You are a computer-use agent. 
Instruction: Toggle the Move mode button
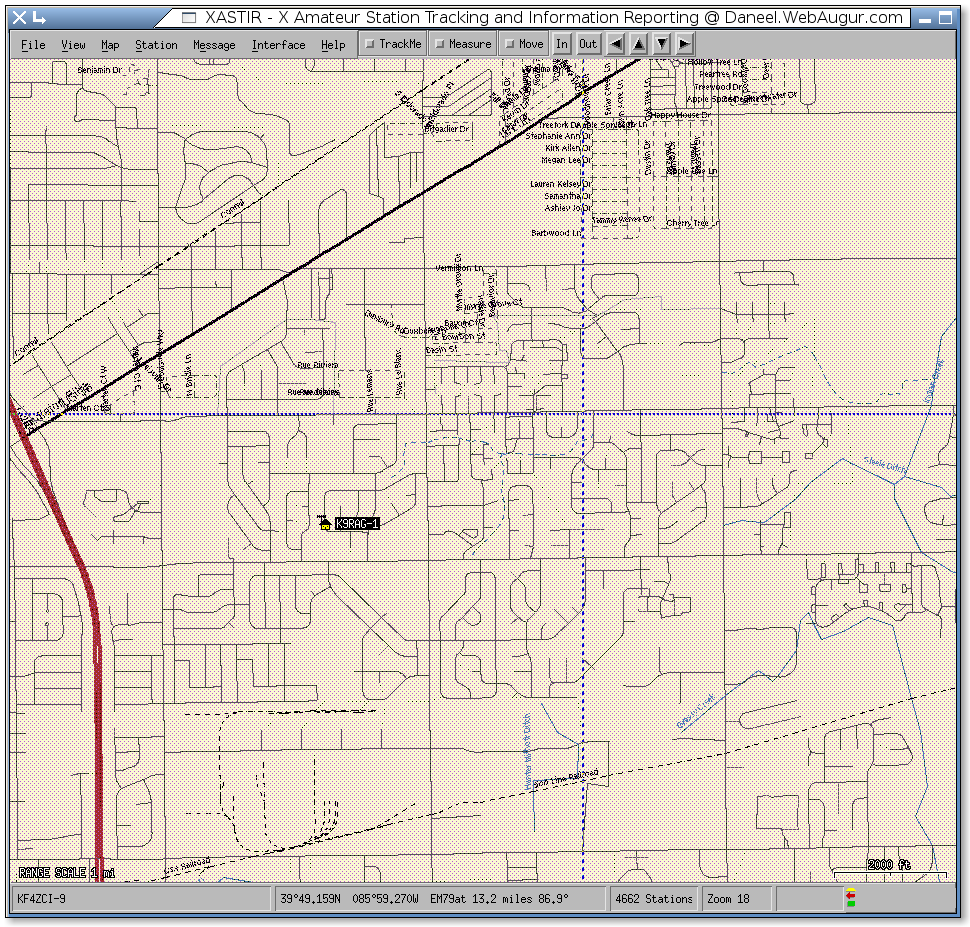(x=524, y=44)
